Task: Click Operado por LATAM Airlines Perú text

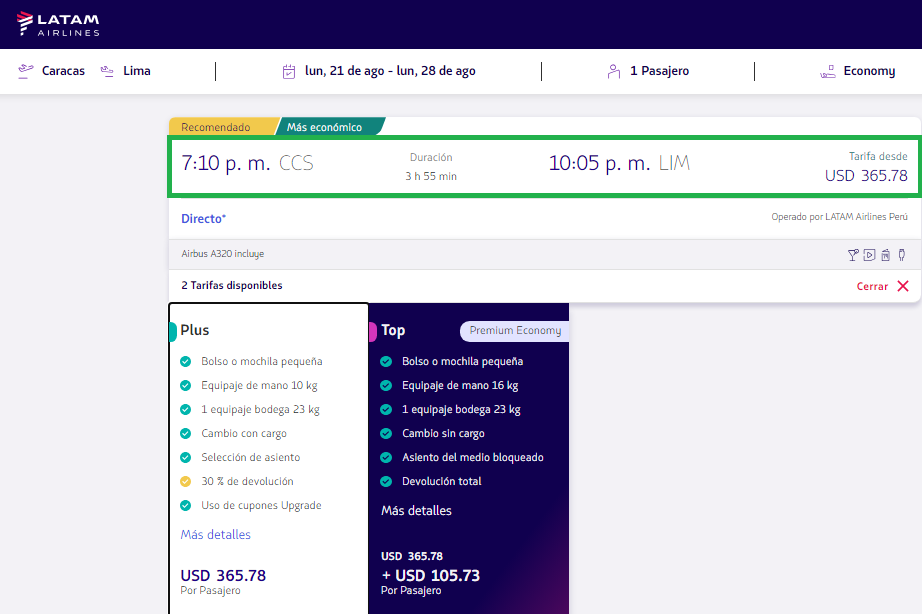Action: (839, 216)
